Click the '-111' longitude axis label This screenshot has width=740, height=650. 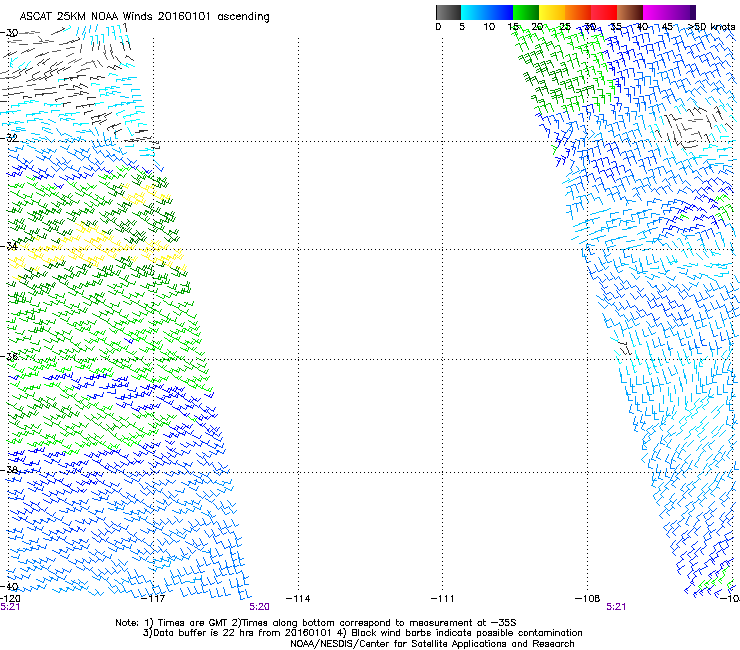tap(443, 599)
